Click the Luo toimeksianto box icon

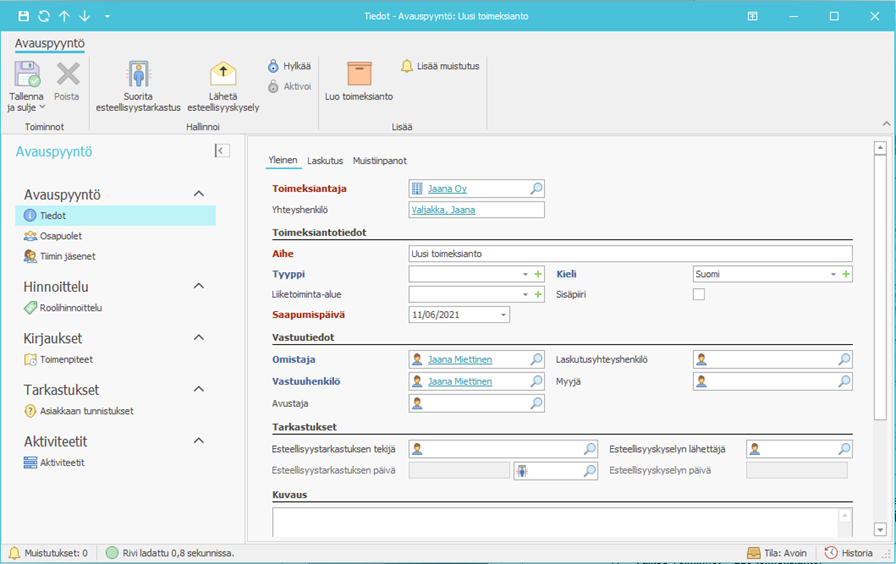(x=358, y=73)
